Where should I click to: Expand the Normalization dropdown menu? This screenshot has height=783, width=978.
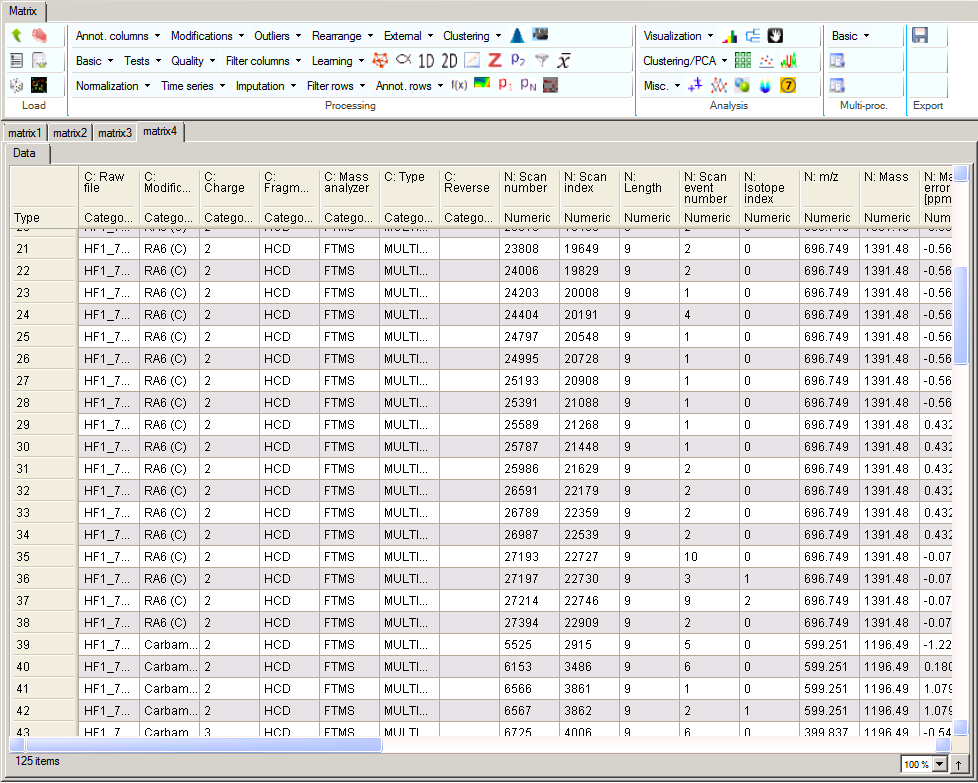coord(112,86)
